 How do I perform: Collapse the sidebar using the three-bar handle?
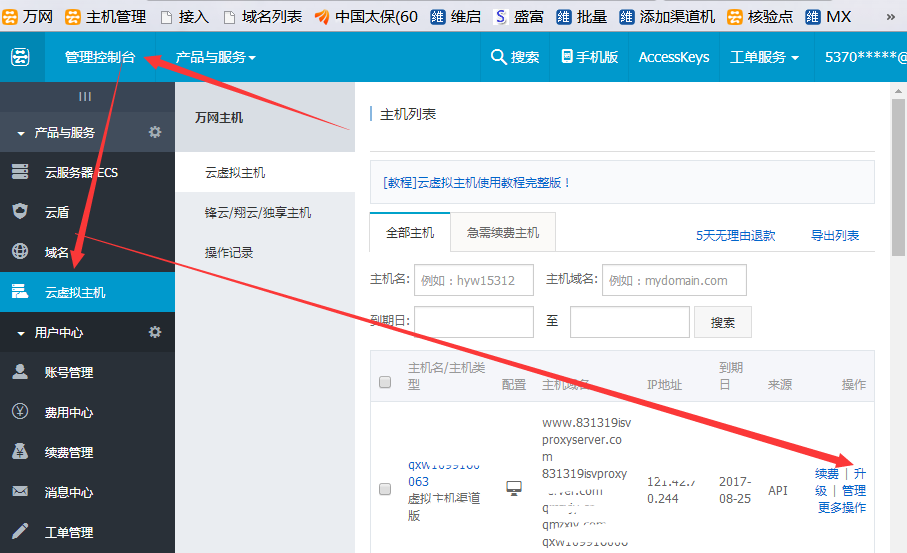[x=85, y=97]
